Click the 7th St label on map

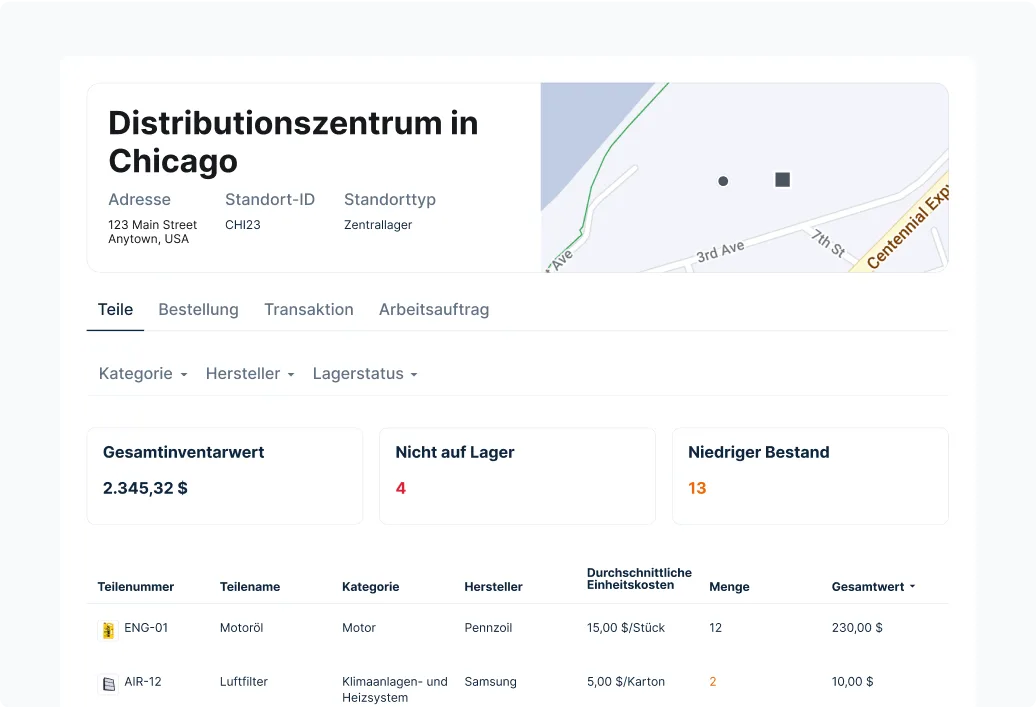click(829, 243)
